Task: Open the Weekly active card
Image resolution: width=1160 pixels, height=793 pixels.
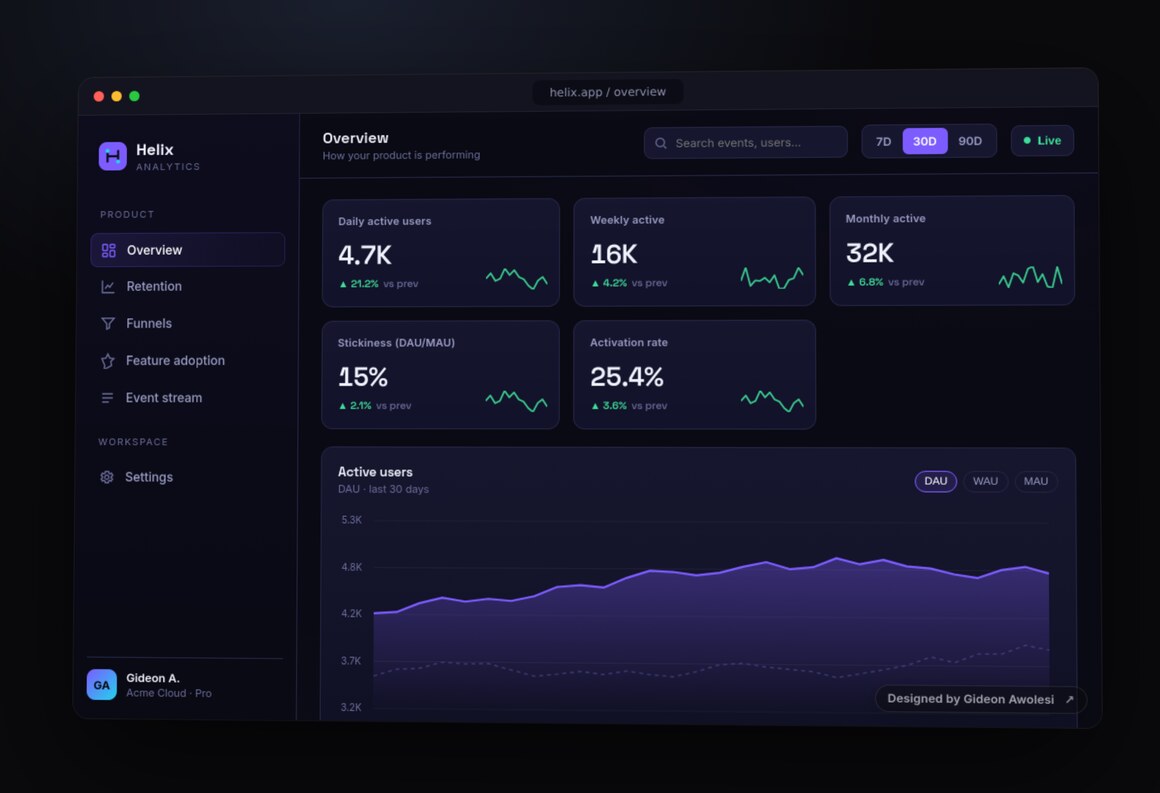Action: 695,252
